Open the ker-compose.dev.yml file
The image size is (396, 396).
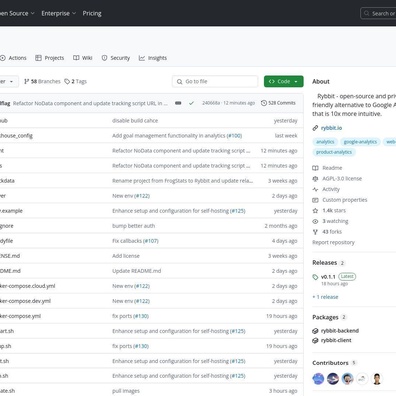(x=25, y=301)
